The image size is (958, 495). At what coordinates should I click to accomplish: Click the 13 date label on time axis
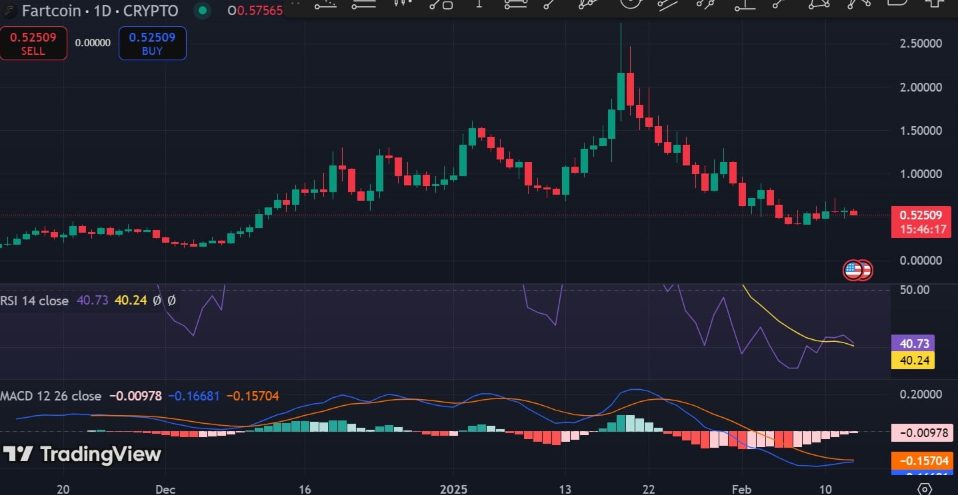tap(565, 489)
